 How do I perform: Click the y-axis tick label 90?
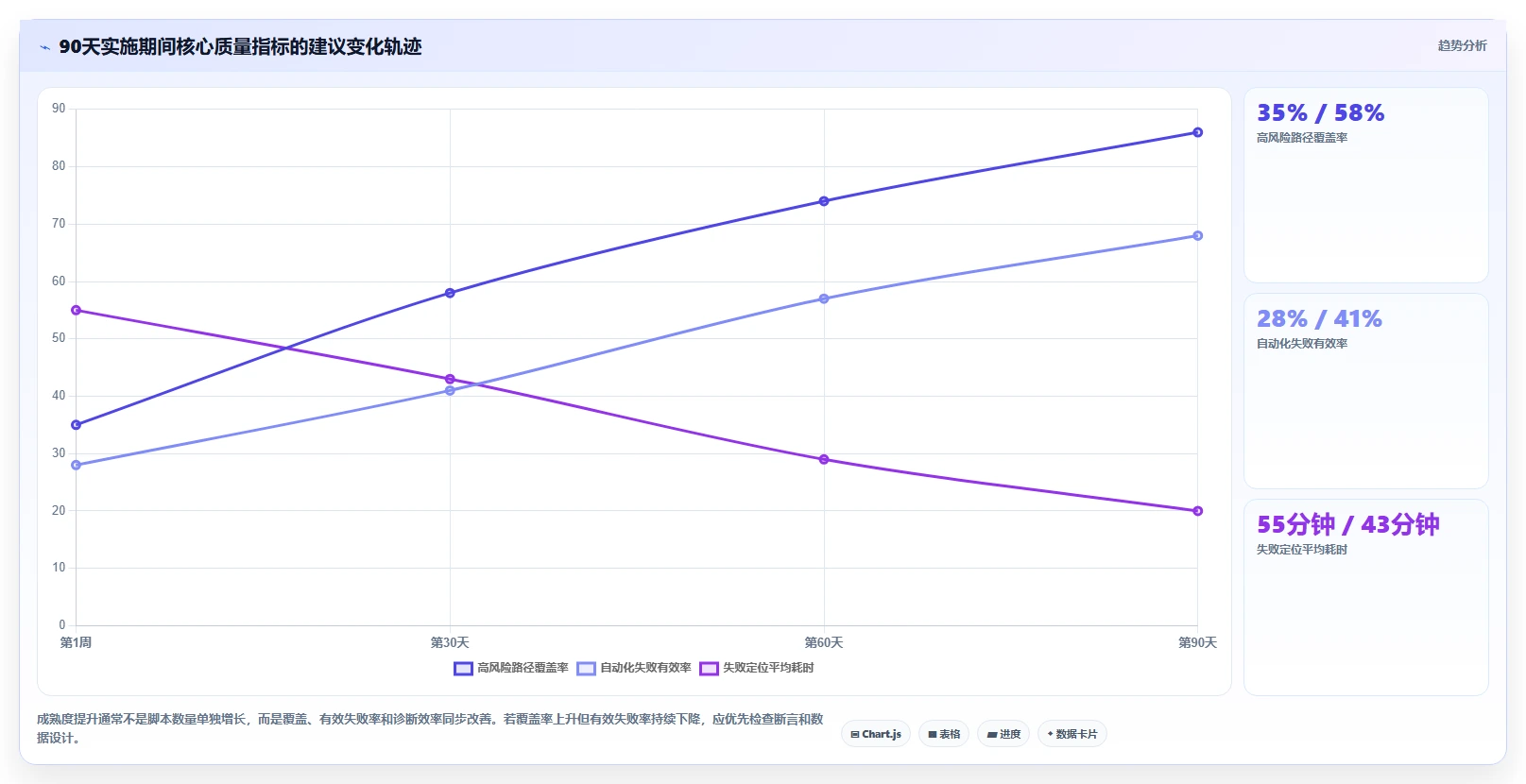click(x=59, y=109)
